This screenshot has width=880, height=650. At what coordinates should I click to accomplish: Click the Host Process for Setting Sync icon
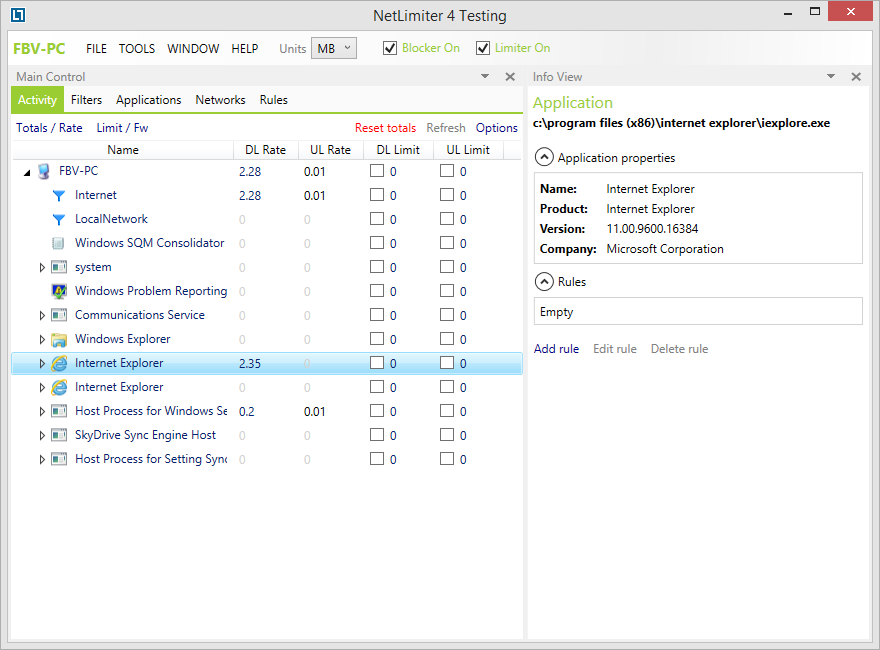(x=59, y=459)
